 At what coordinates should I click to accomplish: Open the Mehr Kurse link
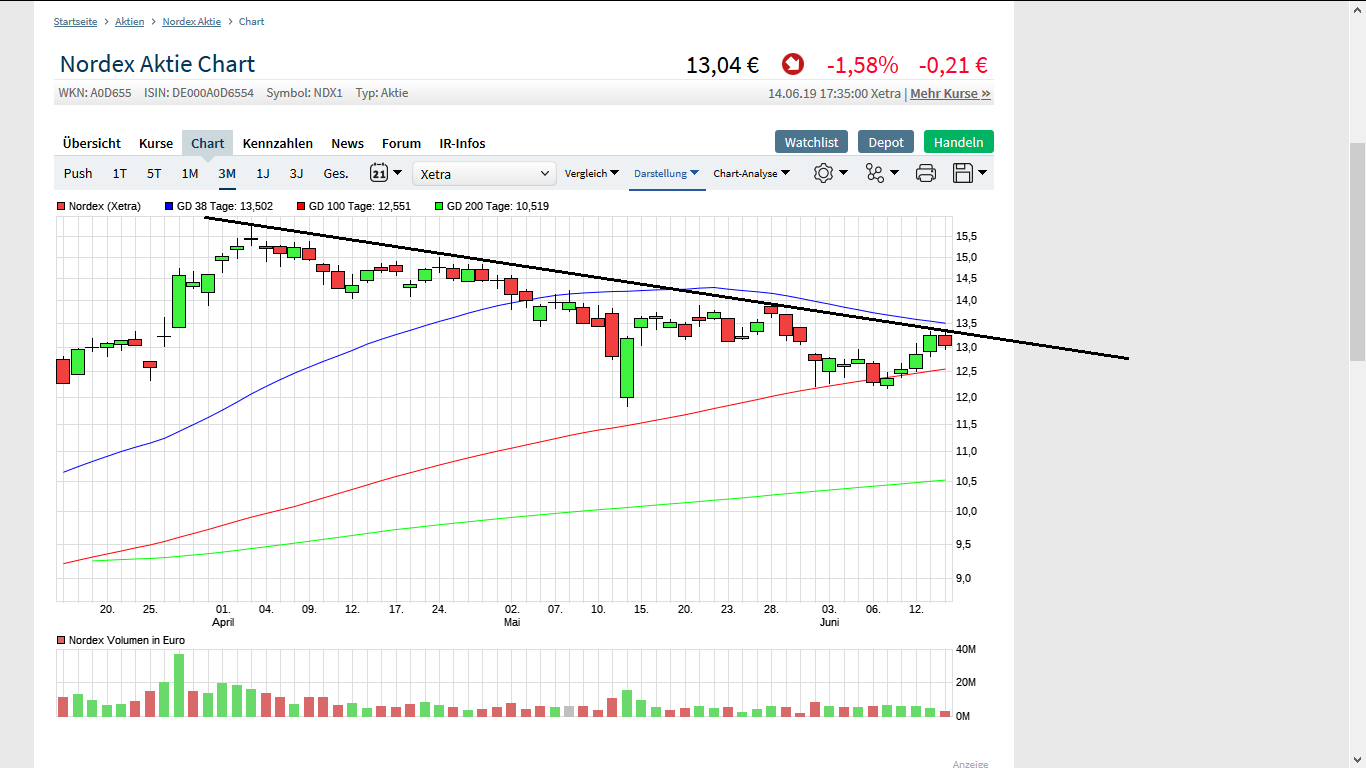950,93
